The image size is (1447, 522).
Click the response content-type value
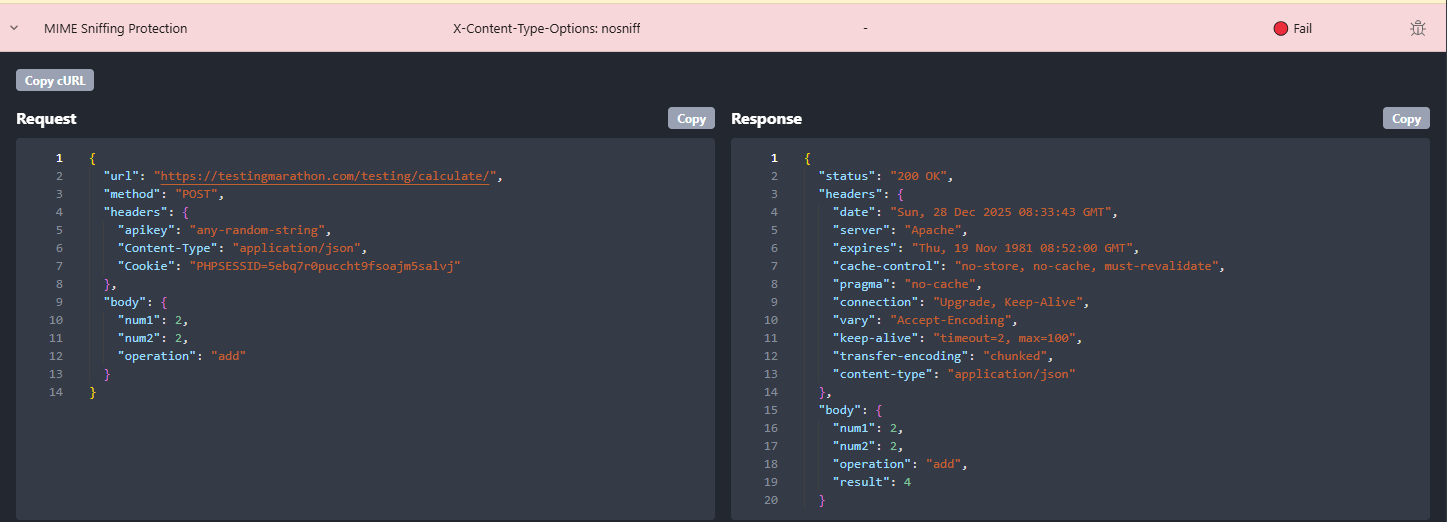pos(1011,374)
